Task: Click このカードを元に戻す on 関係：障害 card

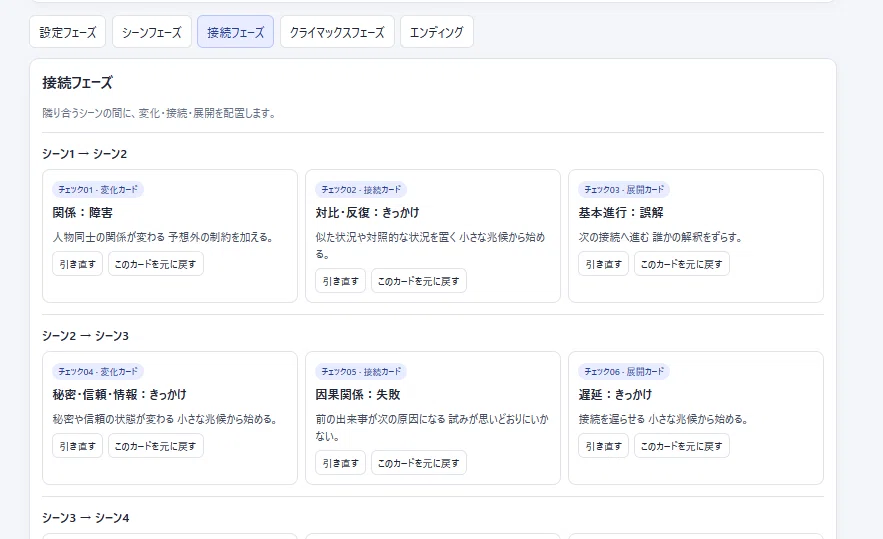Action: [156, 264]
